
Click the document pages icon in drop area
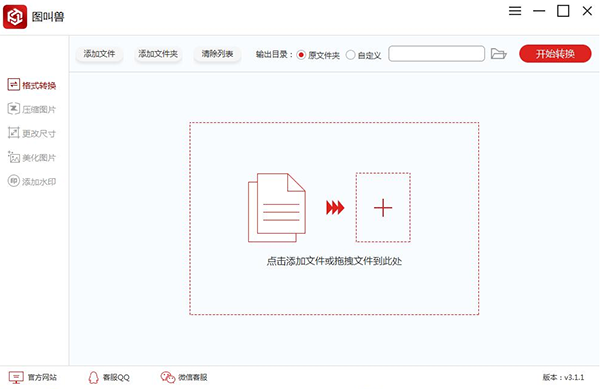[x=277, y=208]
